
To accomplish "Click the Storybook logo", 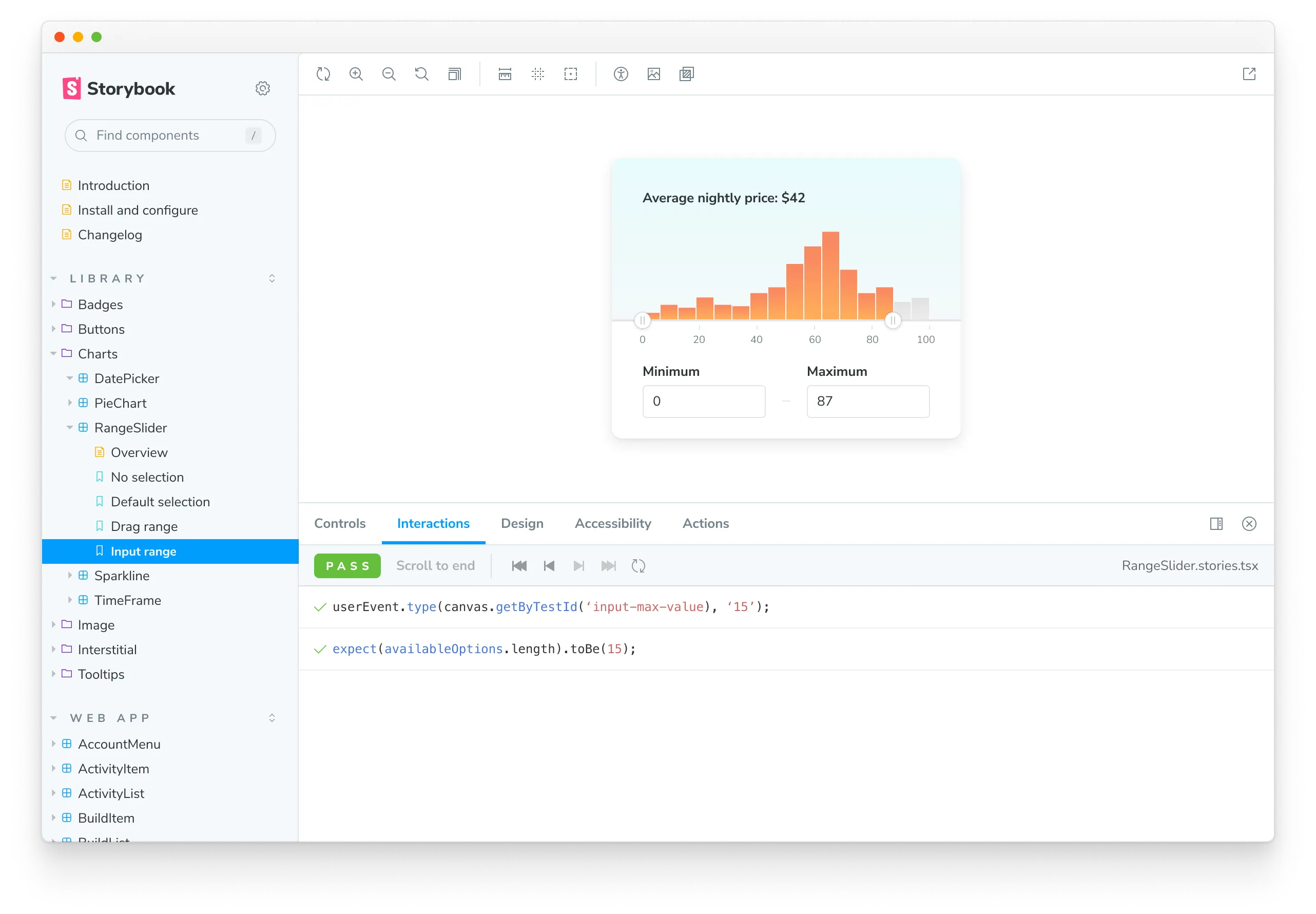I will pos(119,89).
